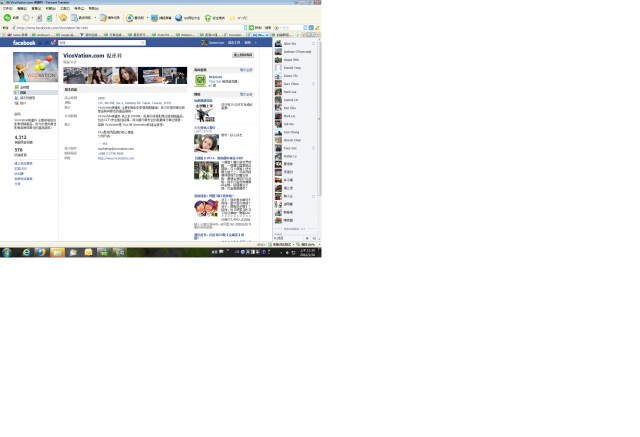Click the favorites star on bookmarks bar
Viewport: 640px width, 437px height.
click(x=4, y=35)
